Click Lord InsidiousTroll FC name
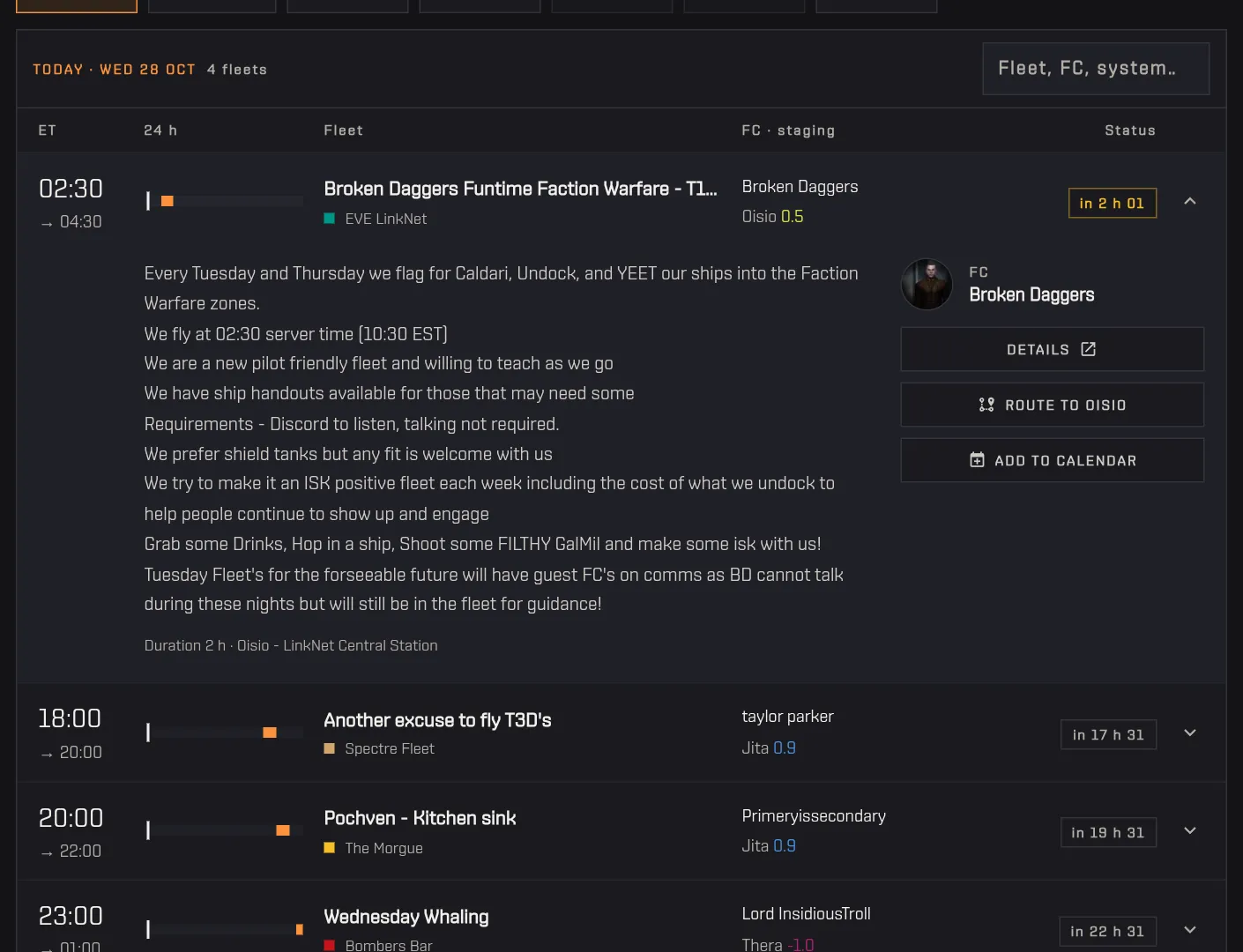This screenshot has width=1243, height=952. coord(806,914)
